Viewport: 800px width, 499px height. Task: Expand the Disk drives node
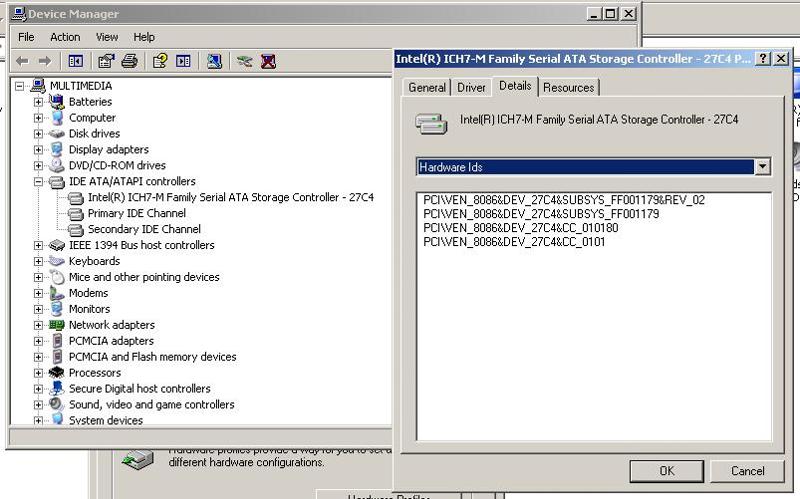tap(38, 134)
